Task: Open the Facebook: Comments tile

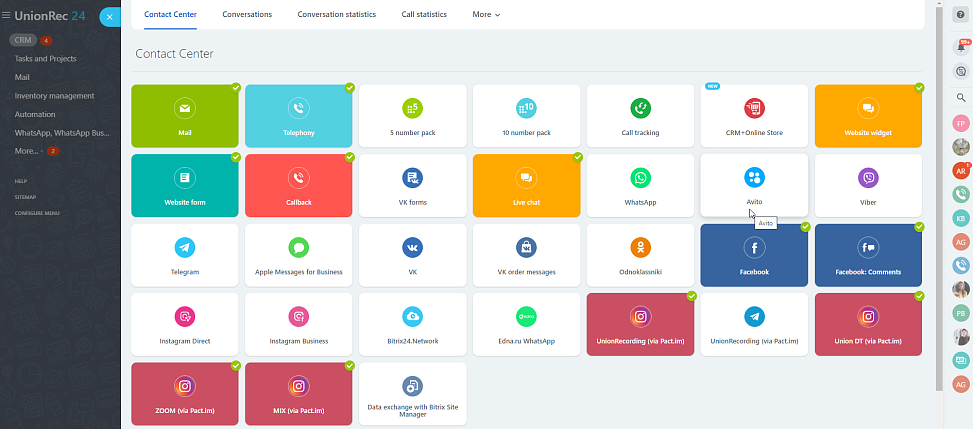Action: tap(868, 255)
